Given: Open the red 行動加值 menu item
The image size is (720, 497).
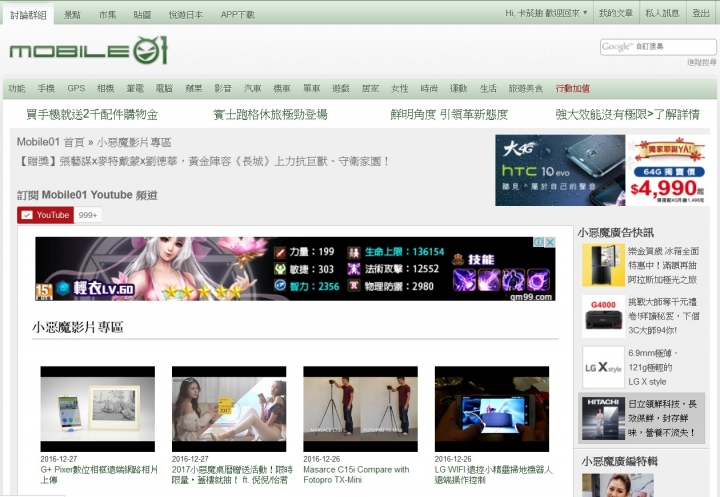Looking at the screenshot, I should coord(573,88).
